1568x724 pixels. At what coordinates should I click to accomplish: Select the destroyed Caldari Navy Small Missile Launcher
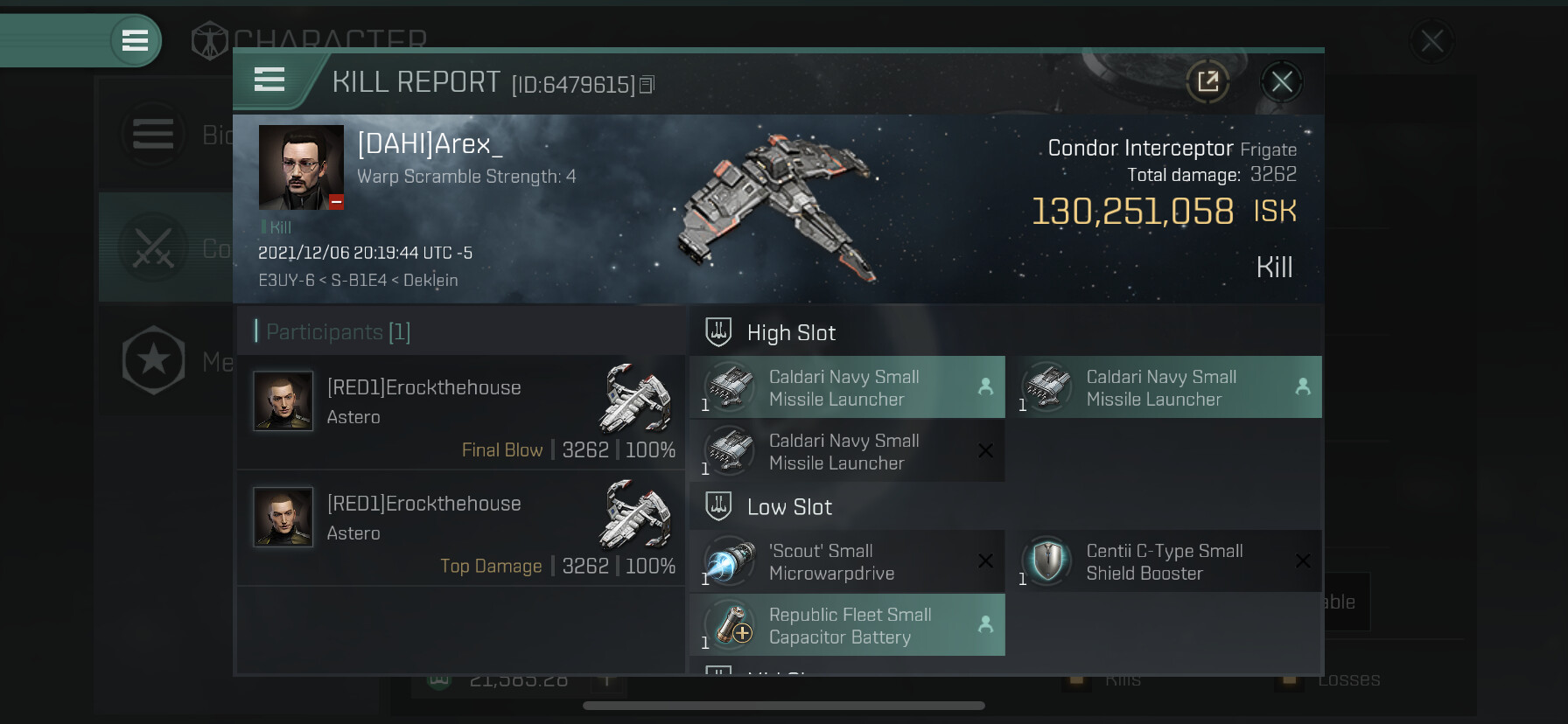coord(847,451)
